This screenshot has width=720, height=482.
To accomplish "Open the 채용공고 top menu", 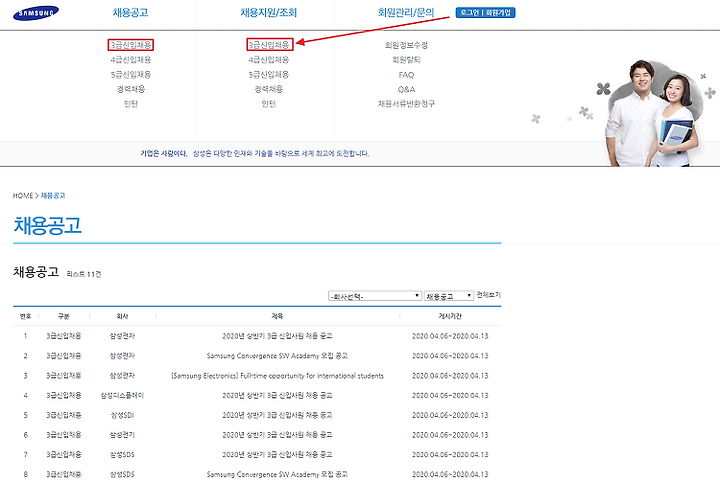I will (130, 12).
